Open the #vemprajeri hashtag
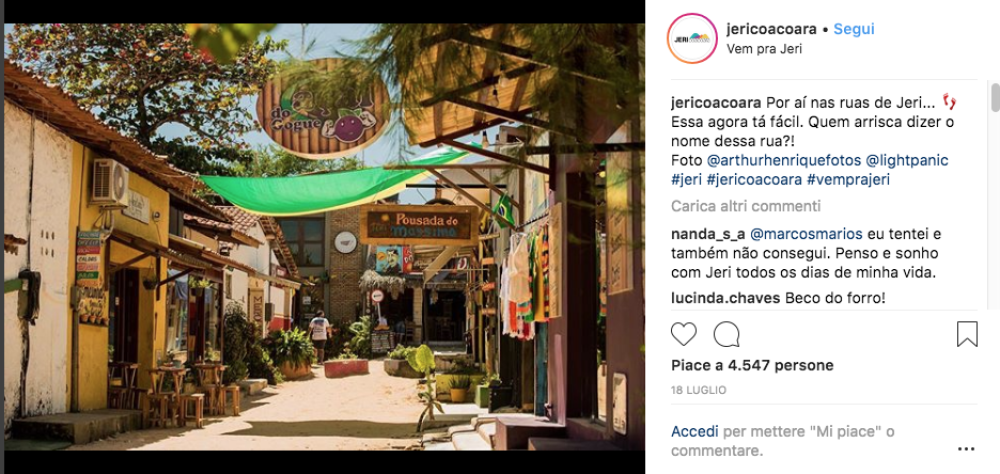The image size is (1000, 474). 848,180
